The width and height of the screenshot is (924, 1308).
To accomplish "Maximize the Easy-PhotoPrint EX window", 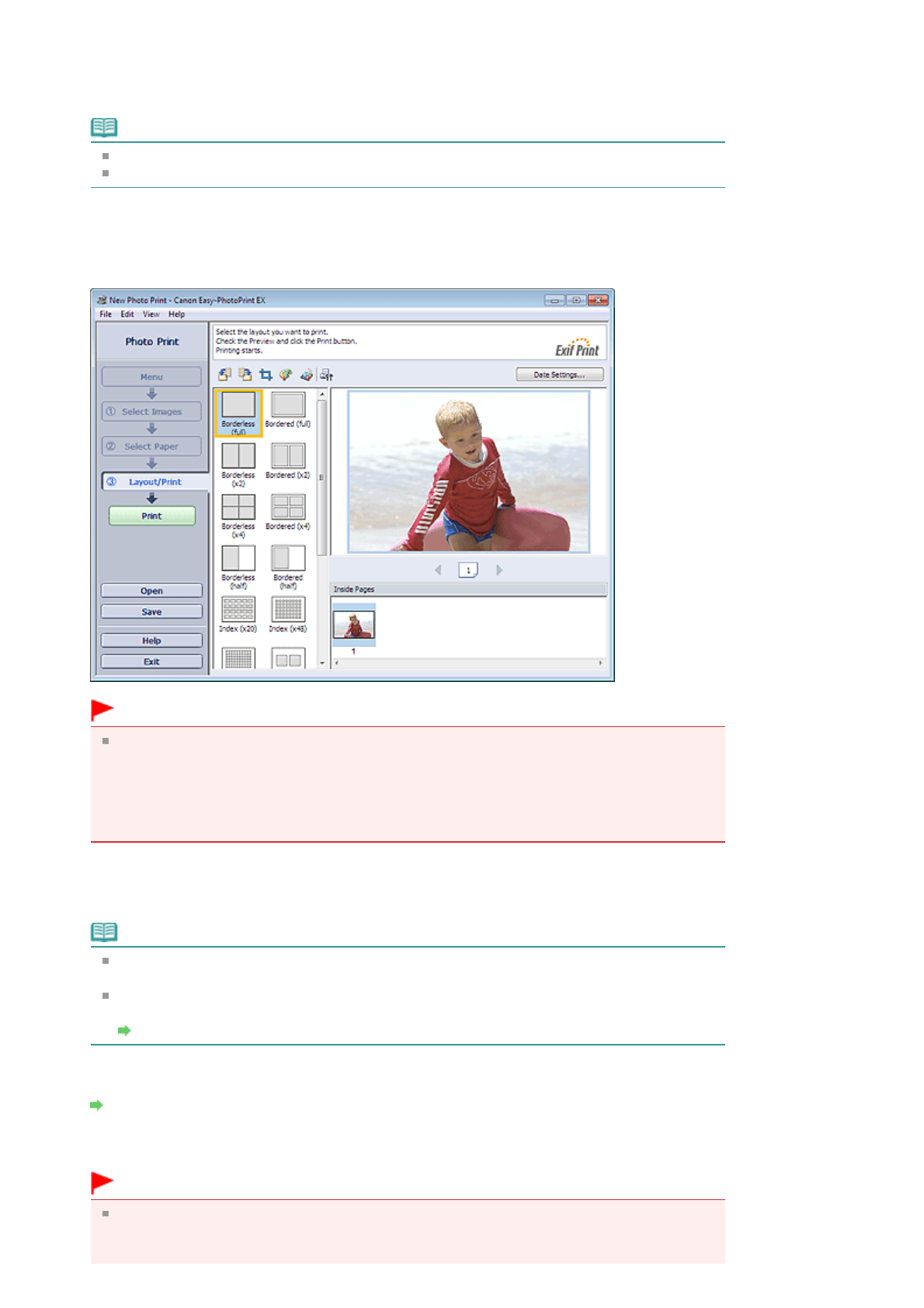I will [576, 300].
